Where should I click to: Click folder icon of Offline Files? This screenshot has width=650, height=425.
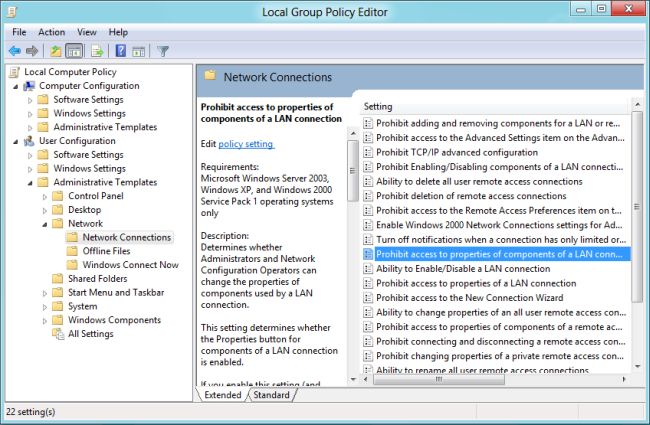point(73,251)
